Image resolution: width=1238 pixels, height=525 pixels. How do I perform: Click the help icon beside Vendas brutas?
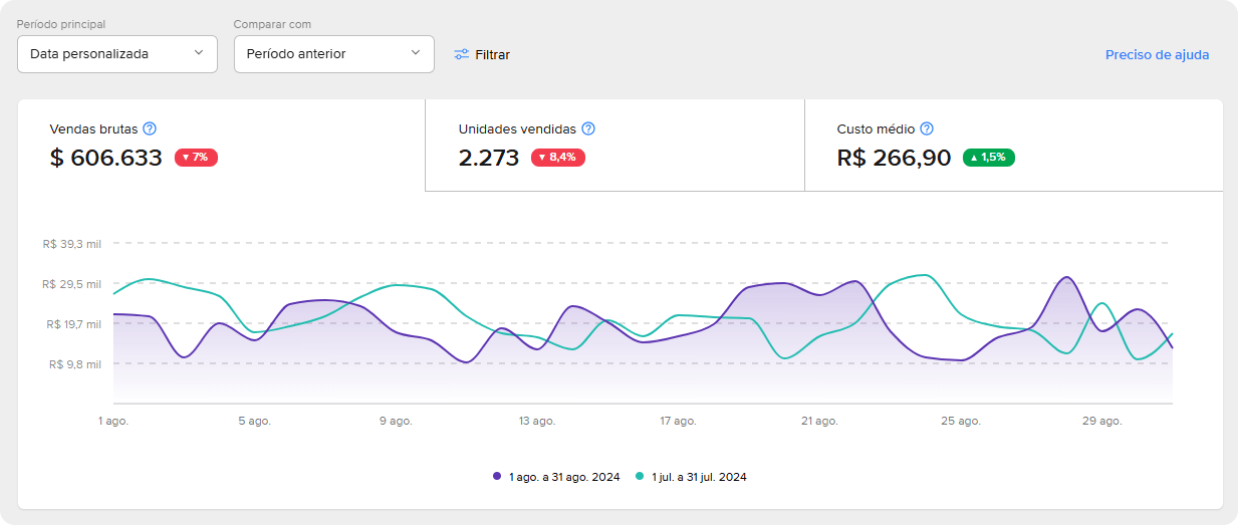pos(150,129)
